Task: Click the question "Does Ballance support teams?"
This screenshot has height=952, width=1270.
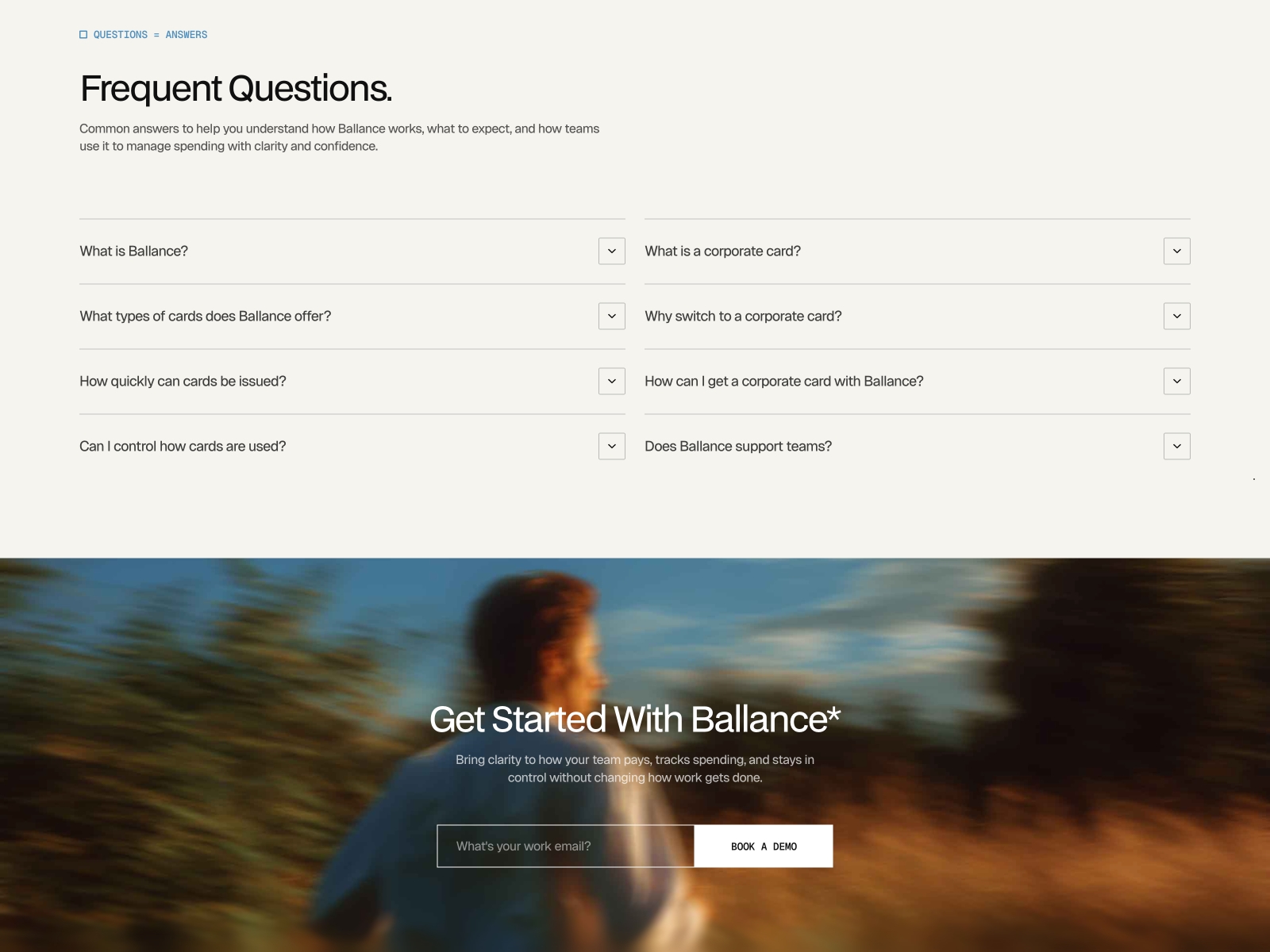Action: coord(738,446)
